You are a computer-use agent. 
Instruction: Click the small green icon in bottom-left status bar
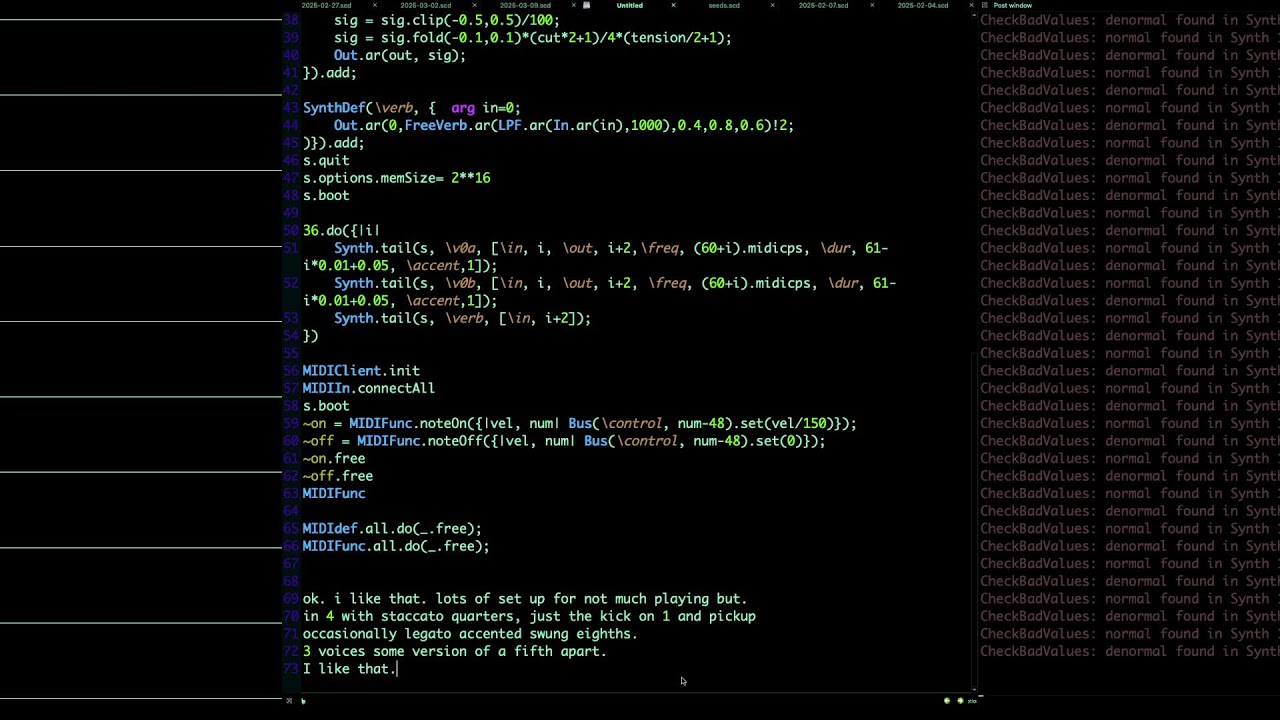(303, 700)
